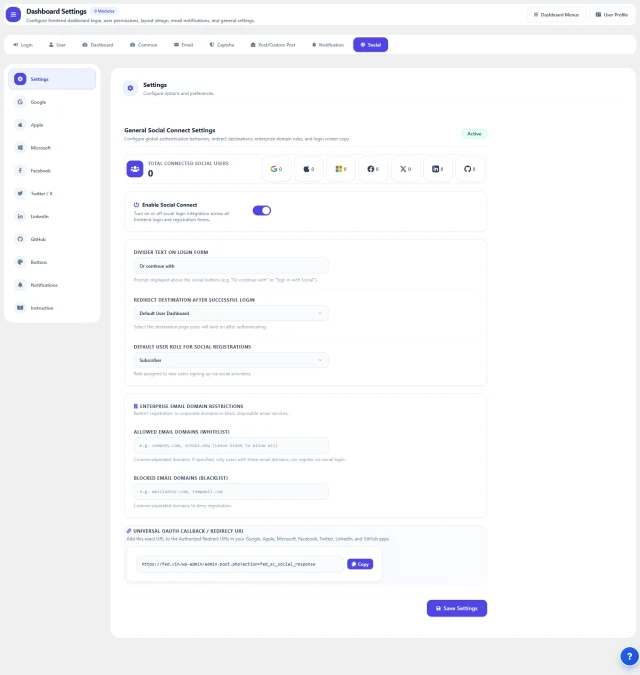Image resolution: width=640 pixels, height=675 pixels.
Task: Click the Microsoft connected users counter
Action: [x=341, y=169]
